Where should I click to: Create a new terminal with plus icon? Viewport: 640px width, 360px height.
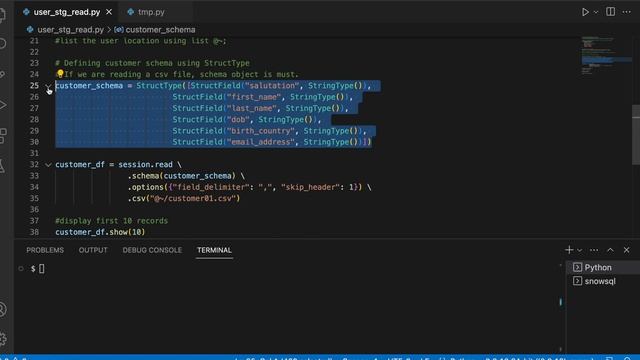[569, 250]
